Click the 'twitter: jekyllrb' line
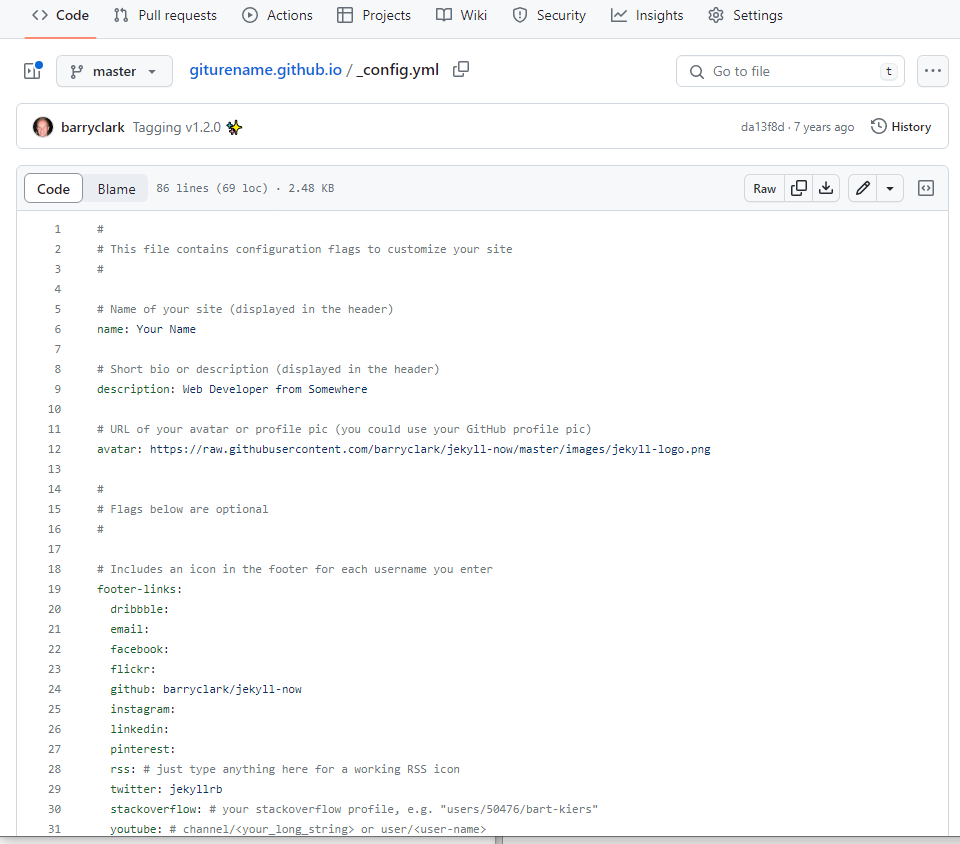Screen dimensions: 960x844 point(166,790)
